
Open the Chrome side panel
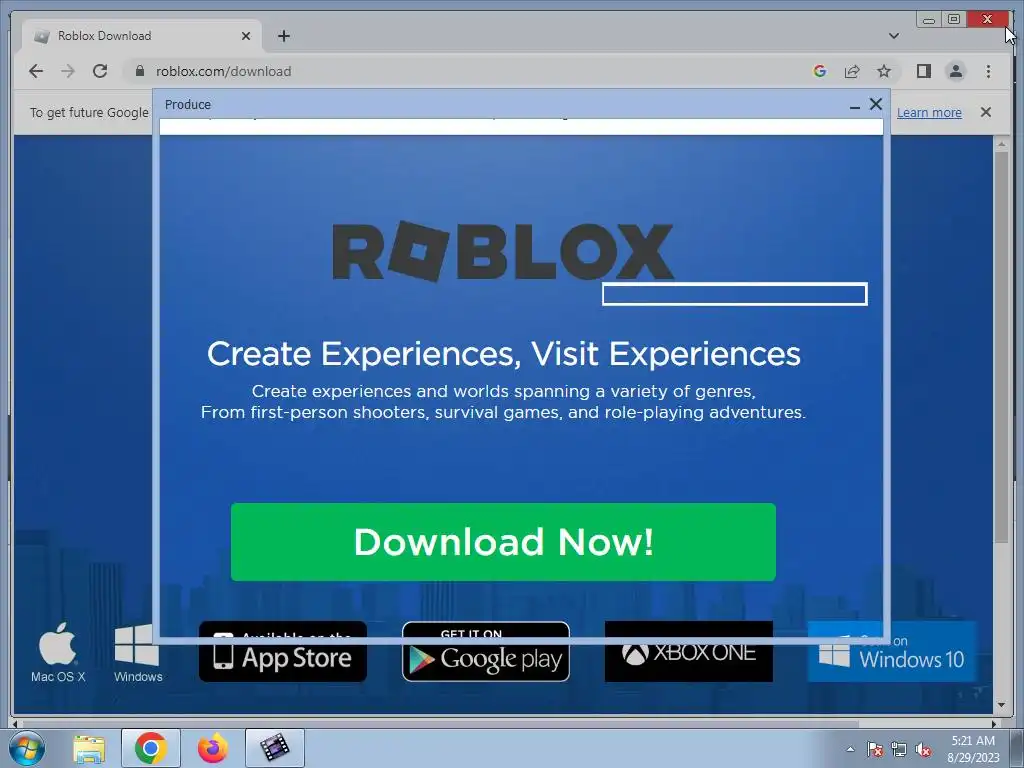[x=923, y=71]
